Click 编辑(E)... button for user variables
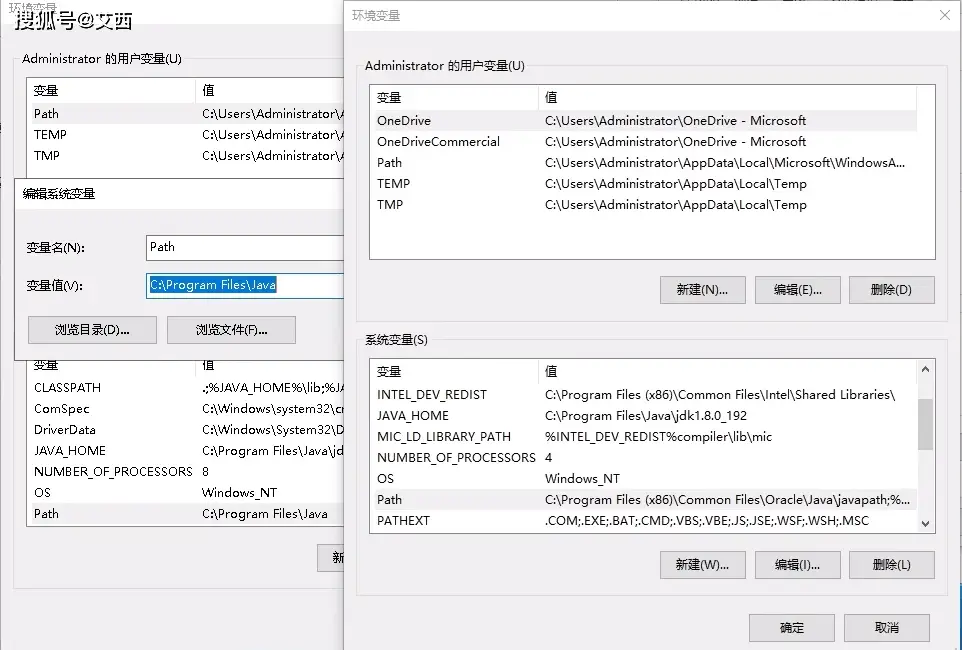 click(x=797, y=290)
